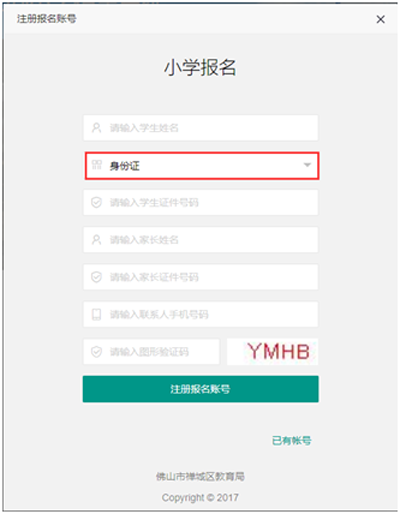Click the 请输入家长证件号码 input field
Screen dimensions: 400x514
pyautogui.click(x=201, y=277)
